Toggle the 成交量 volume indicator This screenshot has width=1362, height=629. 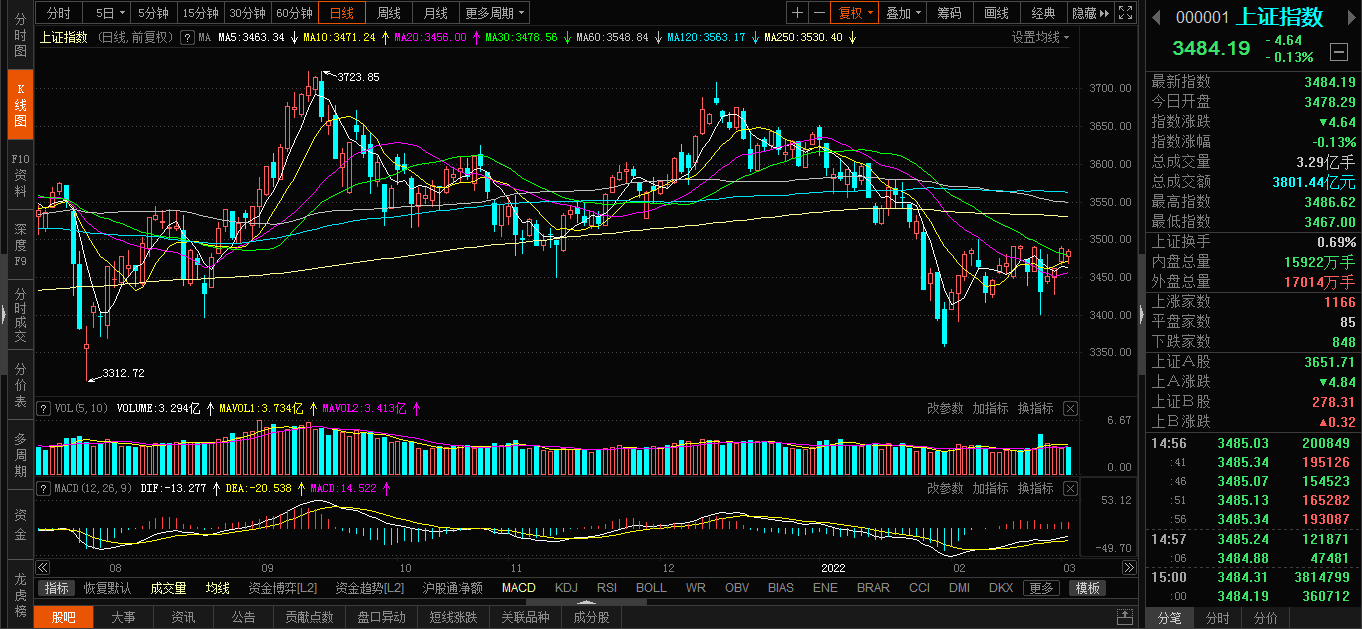coord(168,588)
